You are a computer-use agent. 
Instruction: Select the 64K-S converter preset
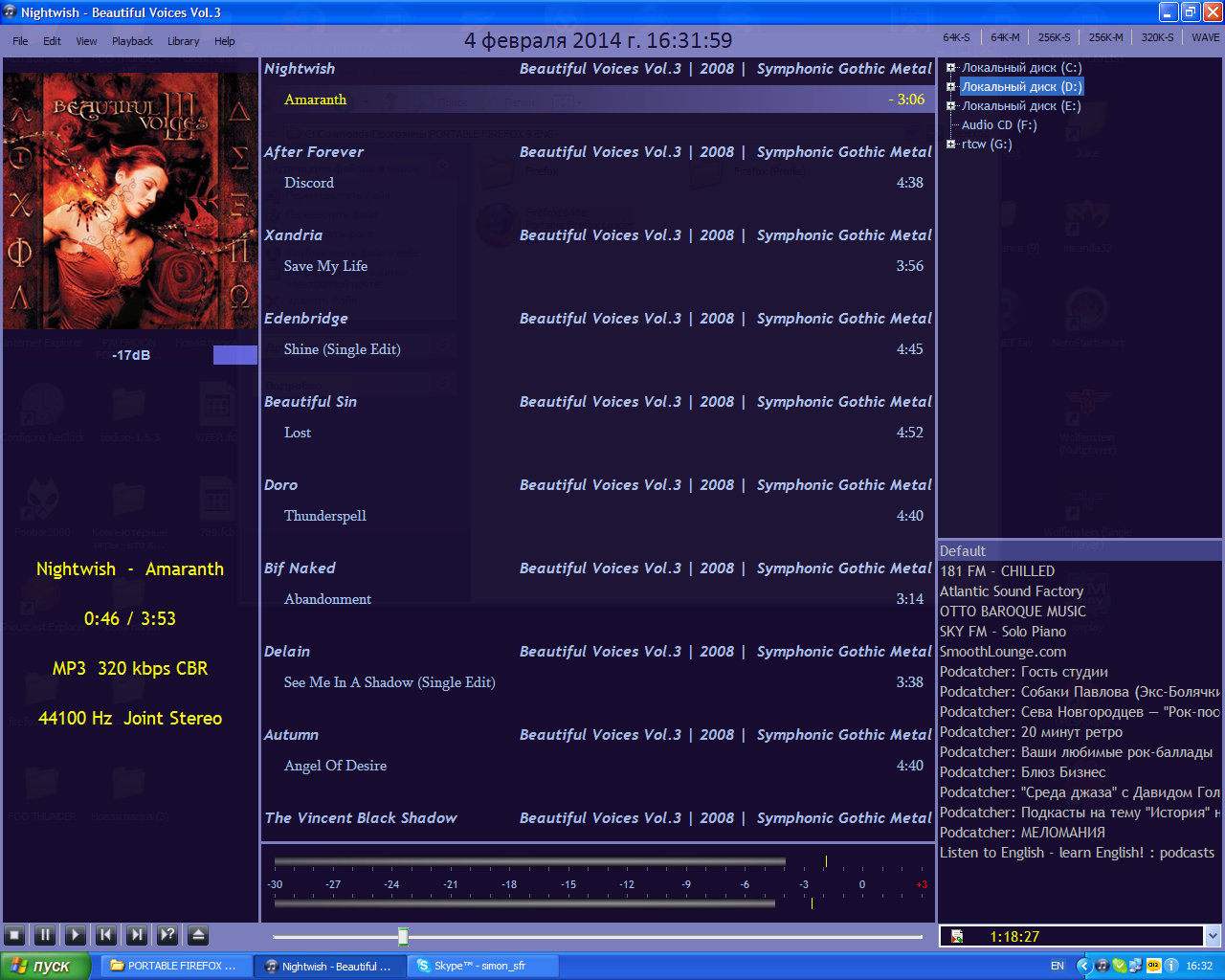tap(956, 37)
